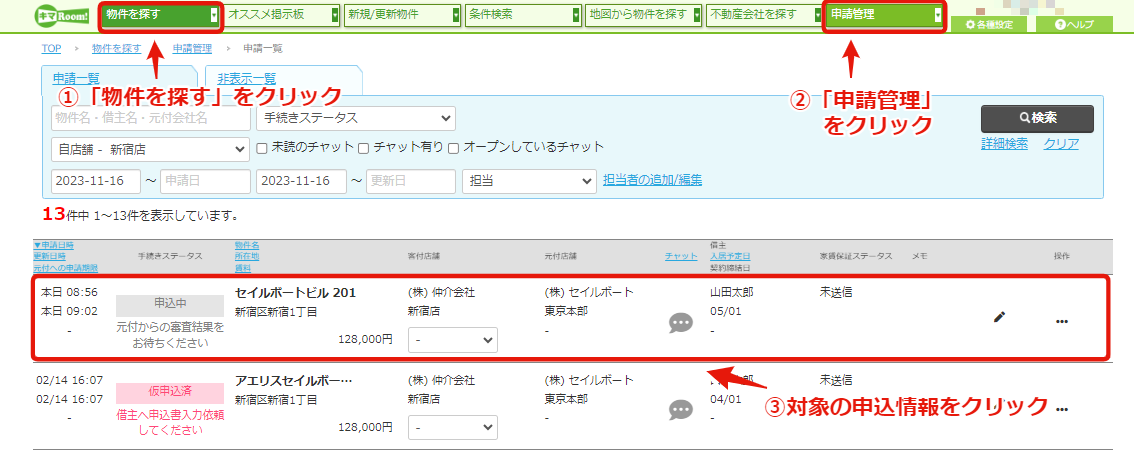Open 客付店舗 dropdown in アエリスセイルボー row
Viewport: 1134px width, 460px height.
453,427
